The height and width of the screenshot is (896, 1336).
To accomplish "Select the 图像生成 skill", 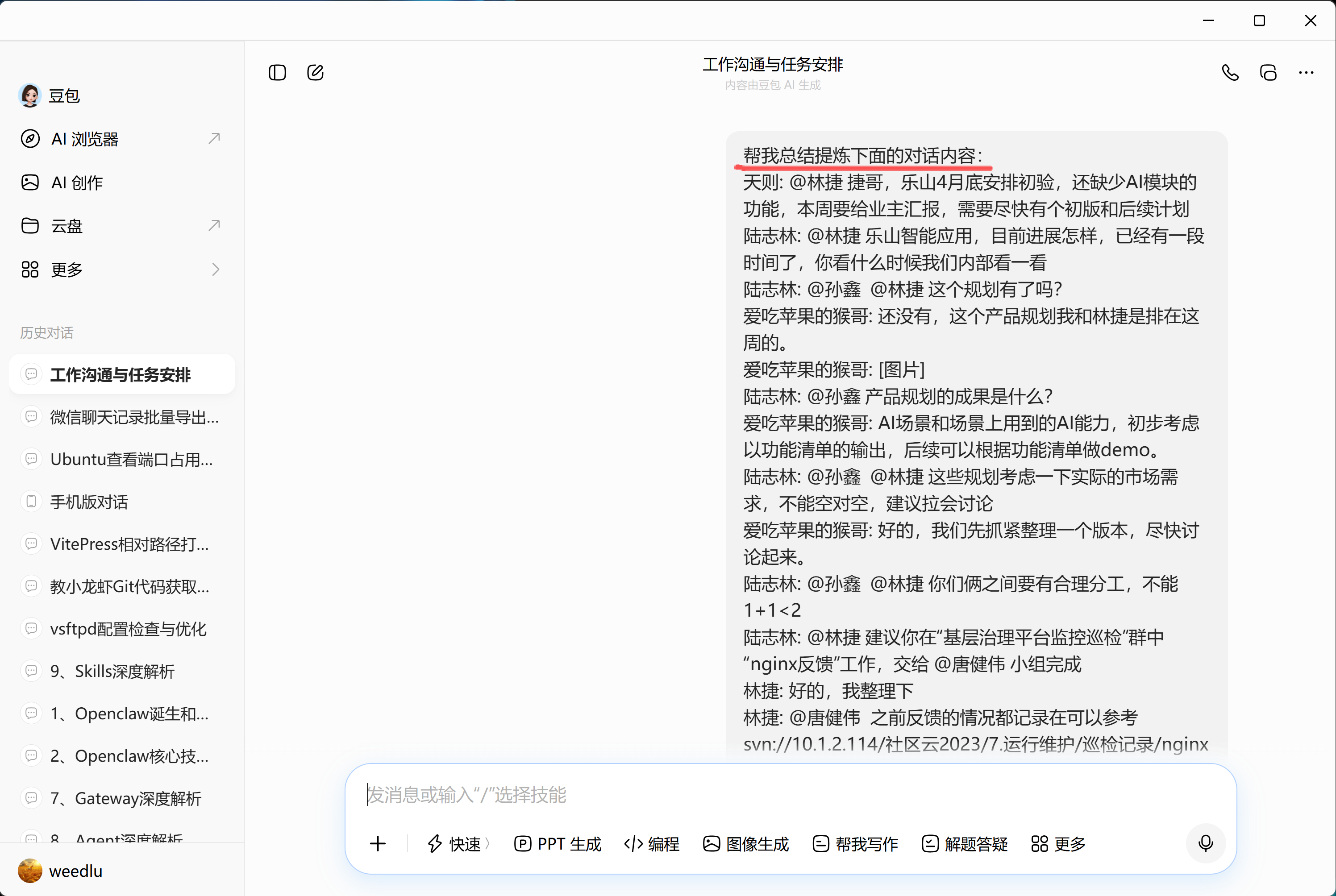I will pyautogui.click(x=746, y=843).
